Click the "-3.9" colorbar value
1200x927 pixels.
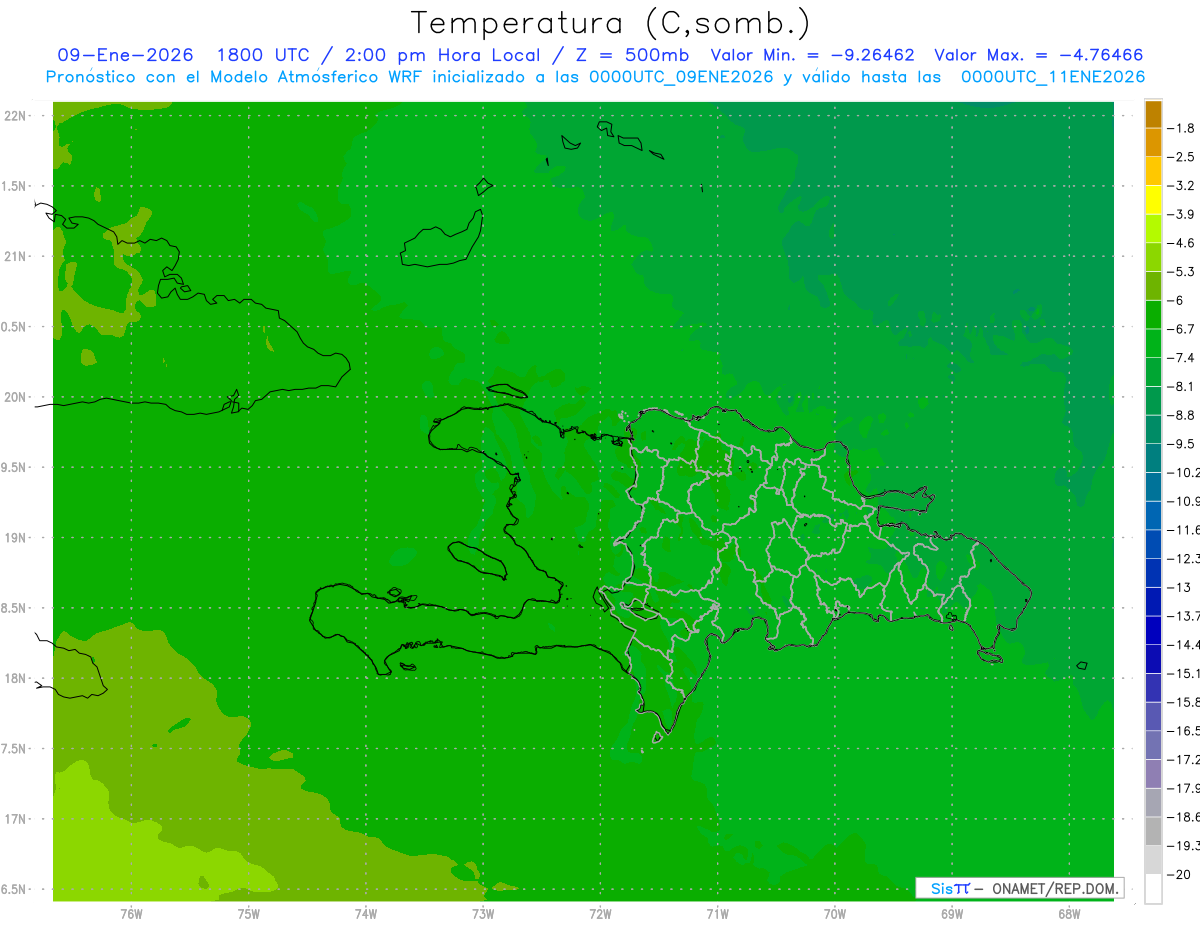pyautogui.click(x=1181, y=214)
